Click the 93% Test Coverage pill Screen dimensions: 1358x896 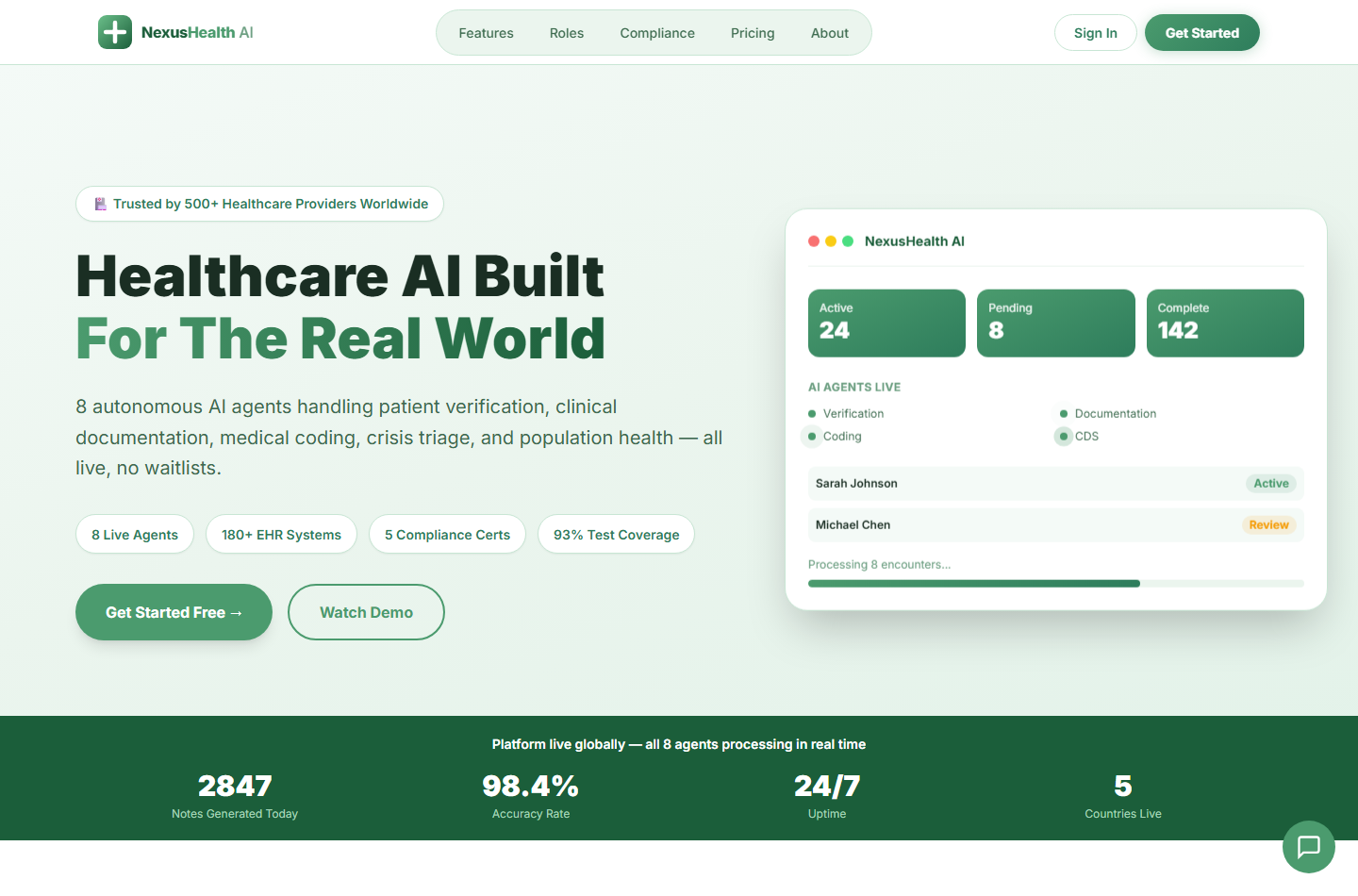(616, 535)
